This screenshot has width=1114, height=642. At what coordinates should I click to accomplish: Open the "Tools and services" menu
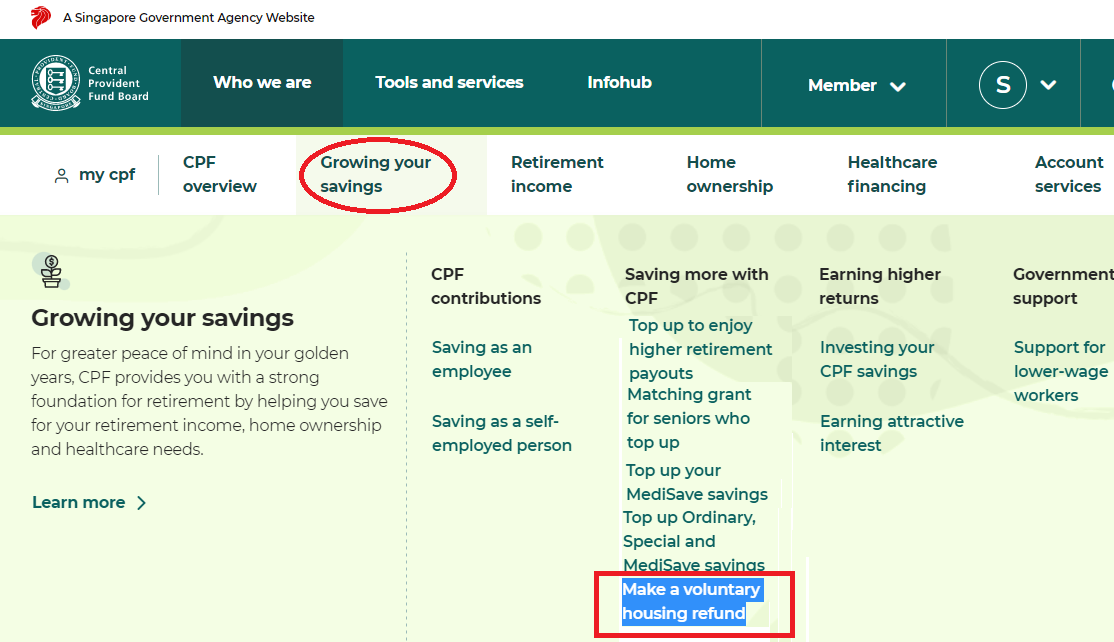click(448, 83)
